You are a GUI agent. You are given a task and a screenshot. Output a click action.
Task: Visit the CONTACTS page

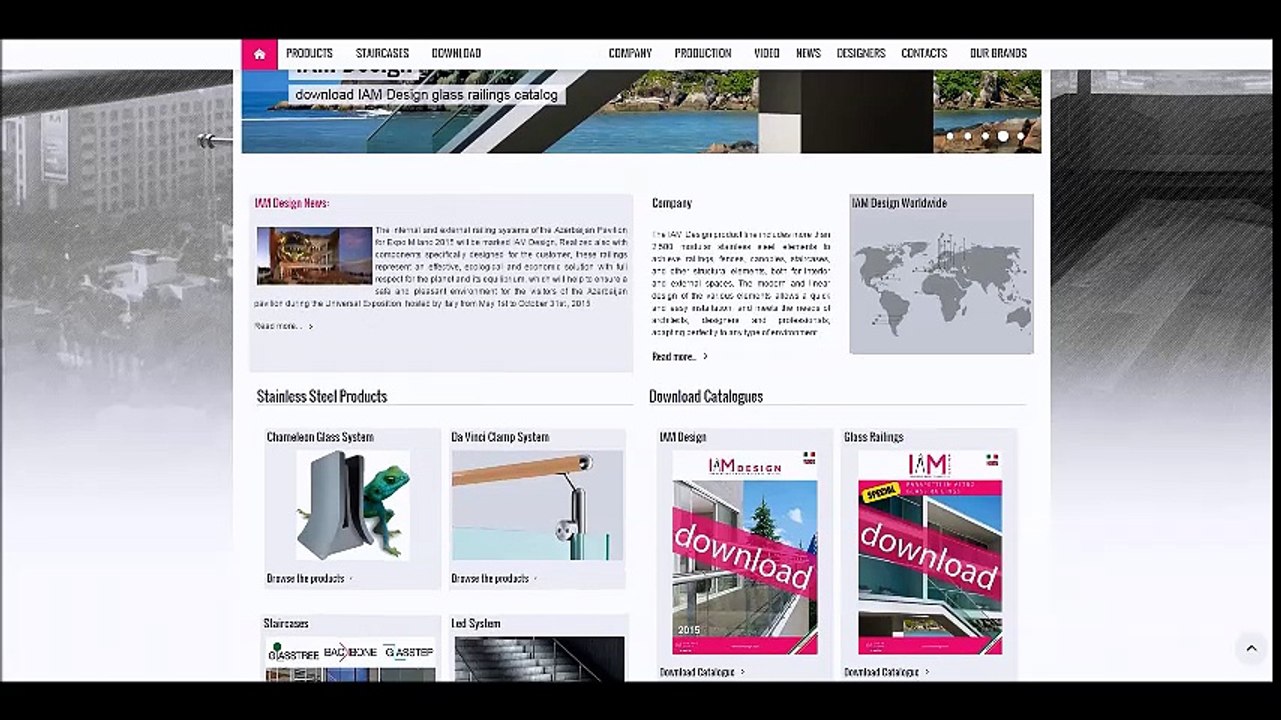point(924,54)
